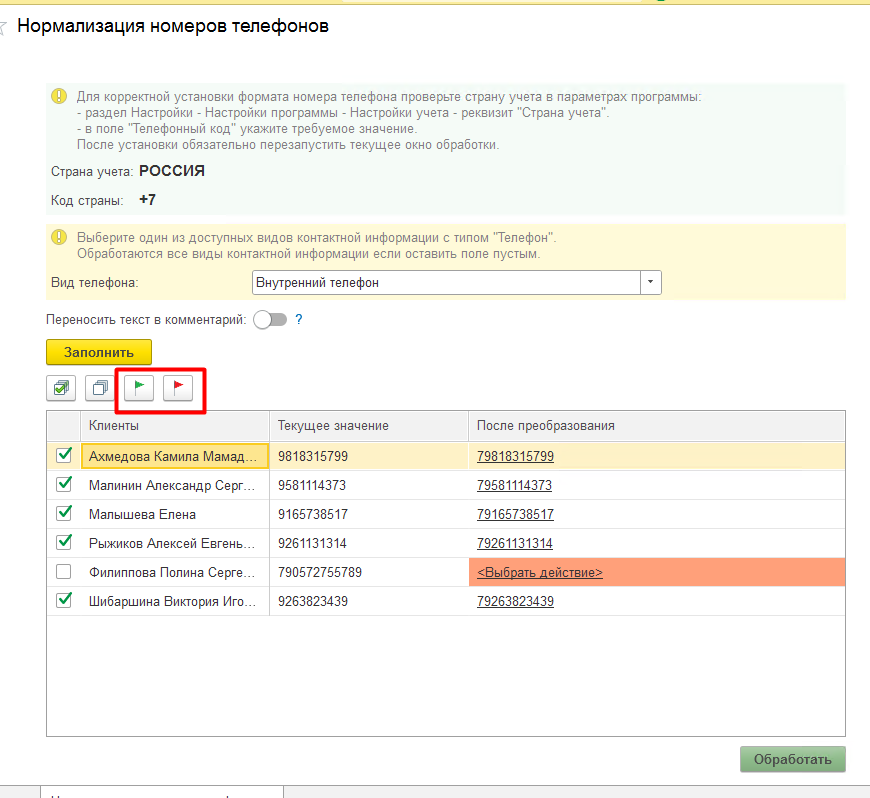
Task: Click the 'Внутренний телефон' input field
Action: tap(446, 283)
